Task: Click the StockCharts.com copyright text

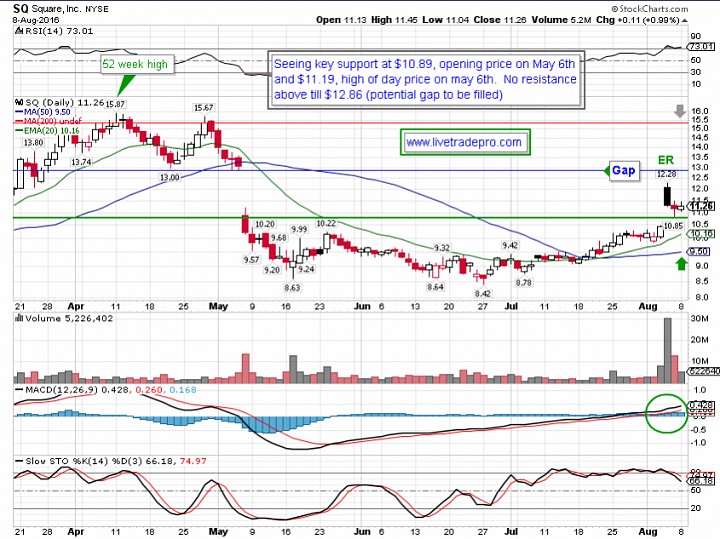Action: (x=650, y=9)
